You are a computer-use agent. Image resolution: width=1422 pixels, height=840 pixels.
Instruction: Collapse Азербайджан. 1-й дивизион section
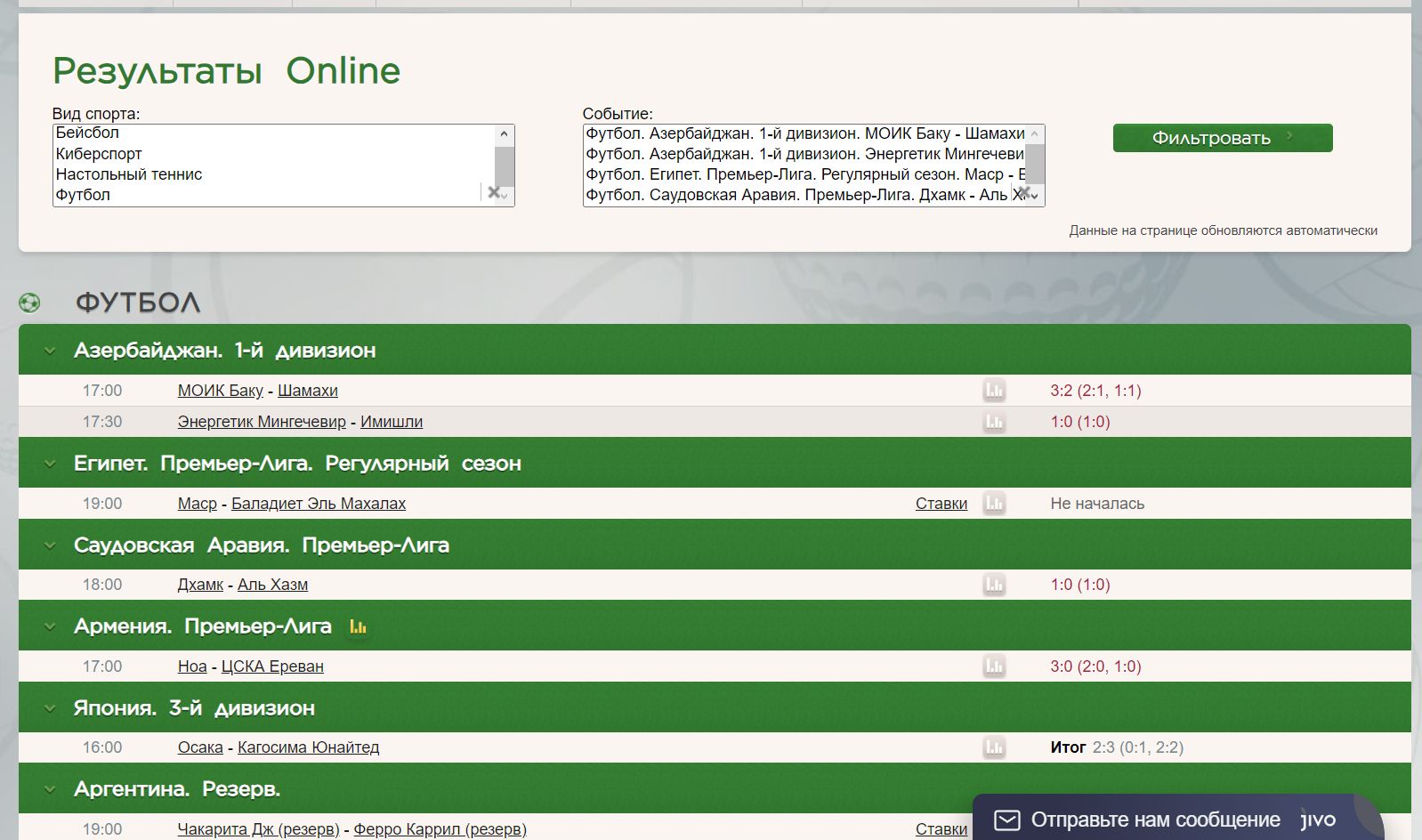(x=50, y=351)
